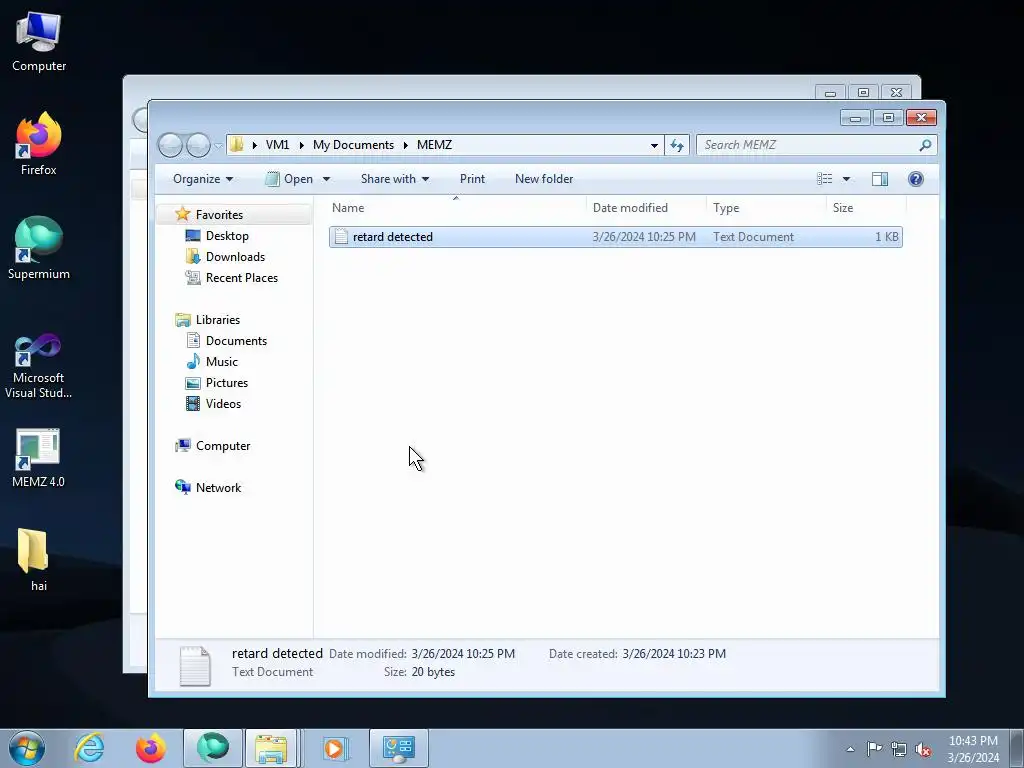Open the recent pages dropdown arrow
The image size is (1024, 768).
218,146
